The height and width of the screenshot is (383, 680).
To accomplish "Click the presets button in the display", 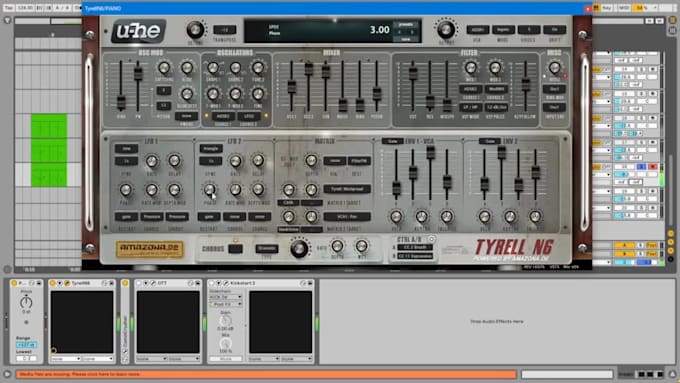I will click(406, 25).
